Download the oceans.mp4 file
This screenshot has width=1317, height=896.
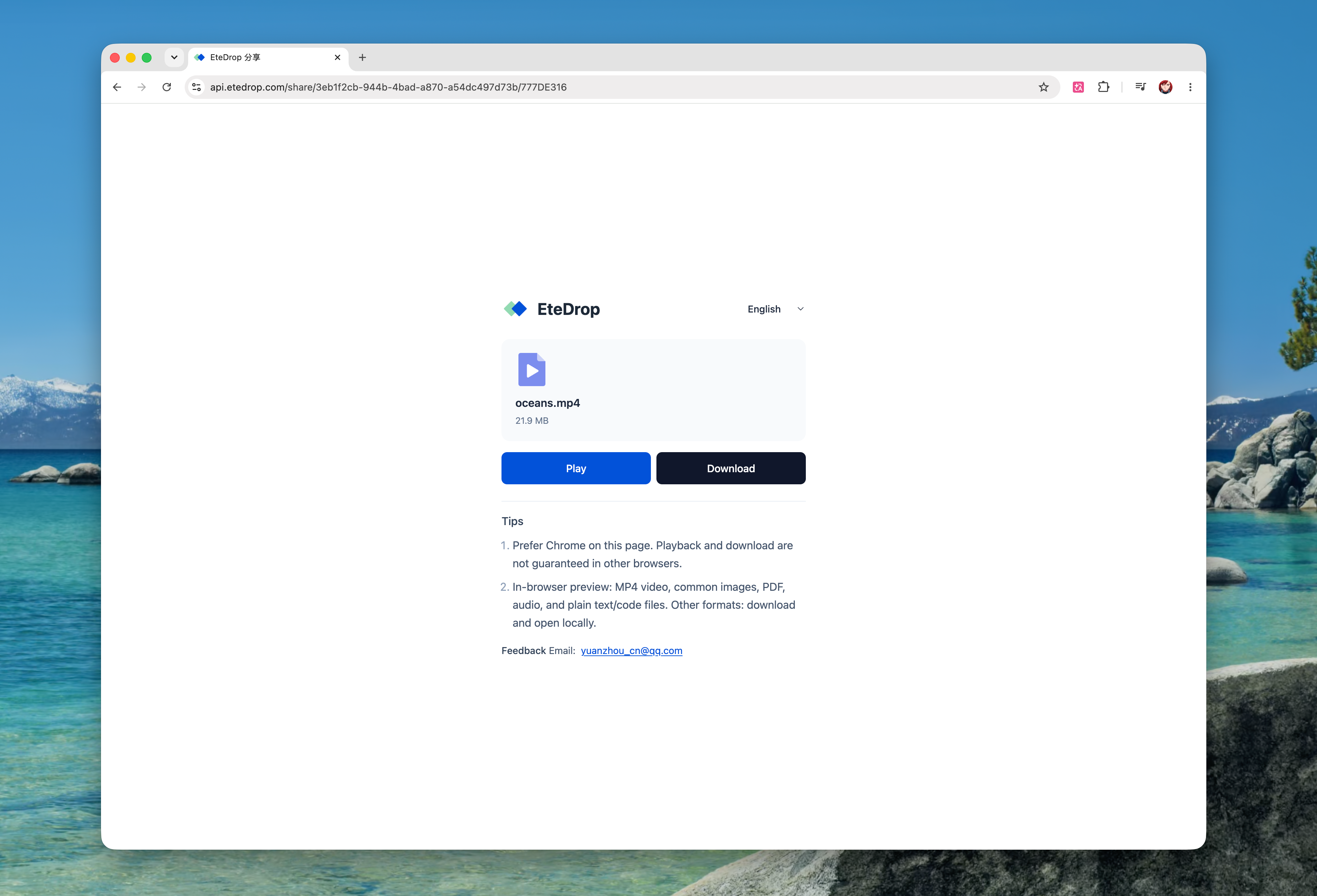pos(730,468)
